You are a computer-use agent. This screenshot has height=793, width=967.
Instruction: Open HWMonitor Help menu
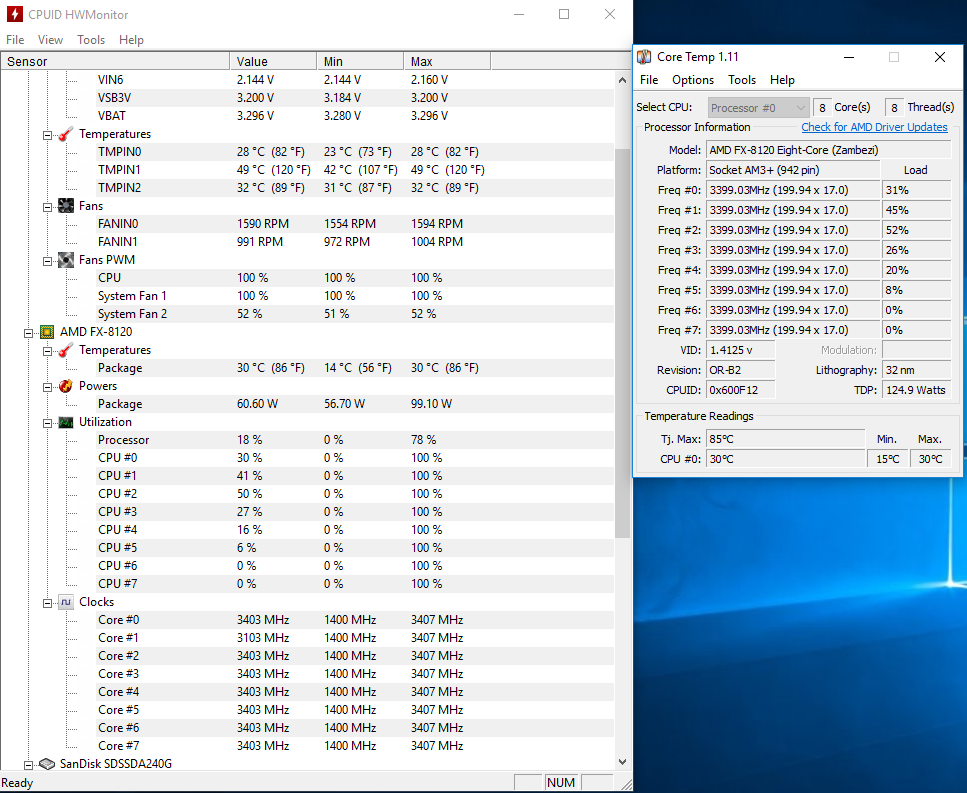click(x=131, y=40)
